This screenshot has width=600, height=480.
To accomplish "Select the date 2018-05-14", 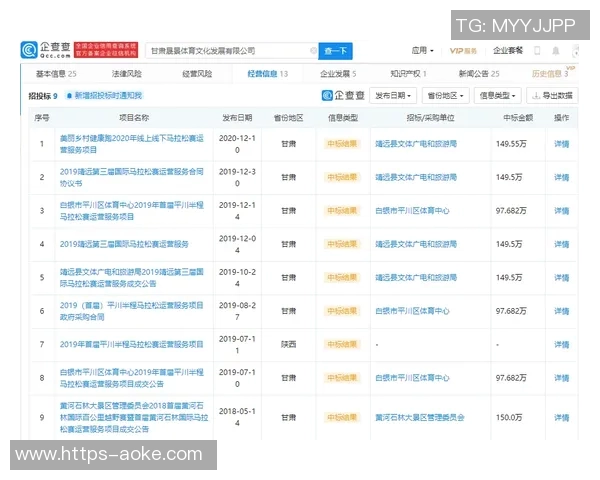I will [237, 417].
